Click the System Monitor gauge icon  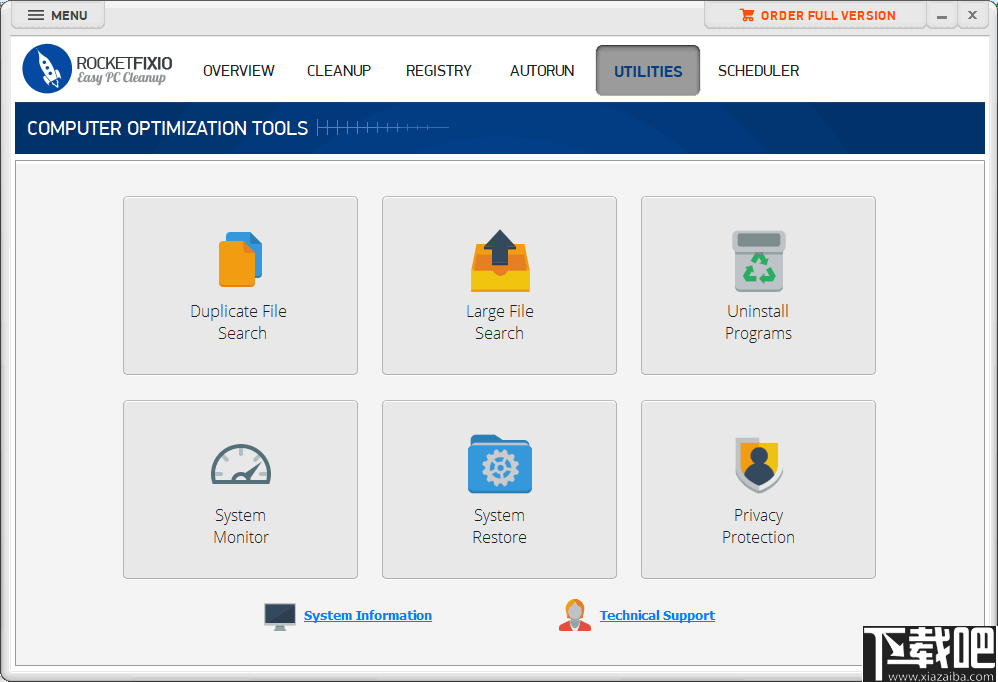point(241,464)
